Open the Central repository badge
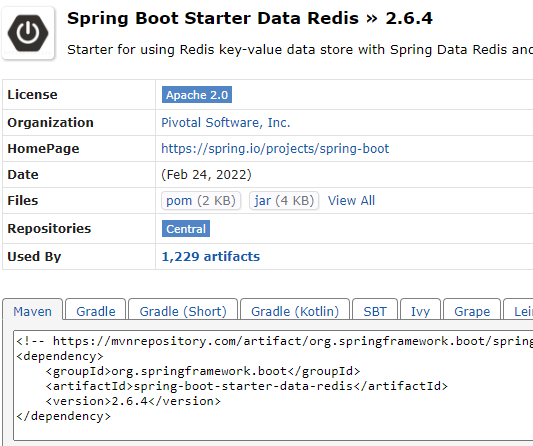The image size is (533, 446). (186, 228)
